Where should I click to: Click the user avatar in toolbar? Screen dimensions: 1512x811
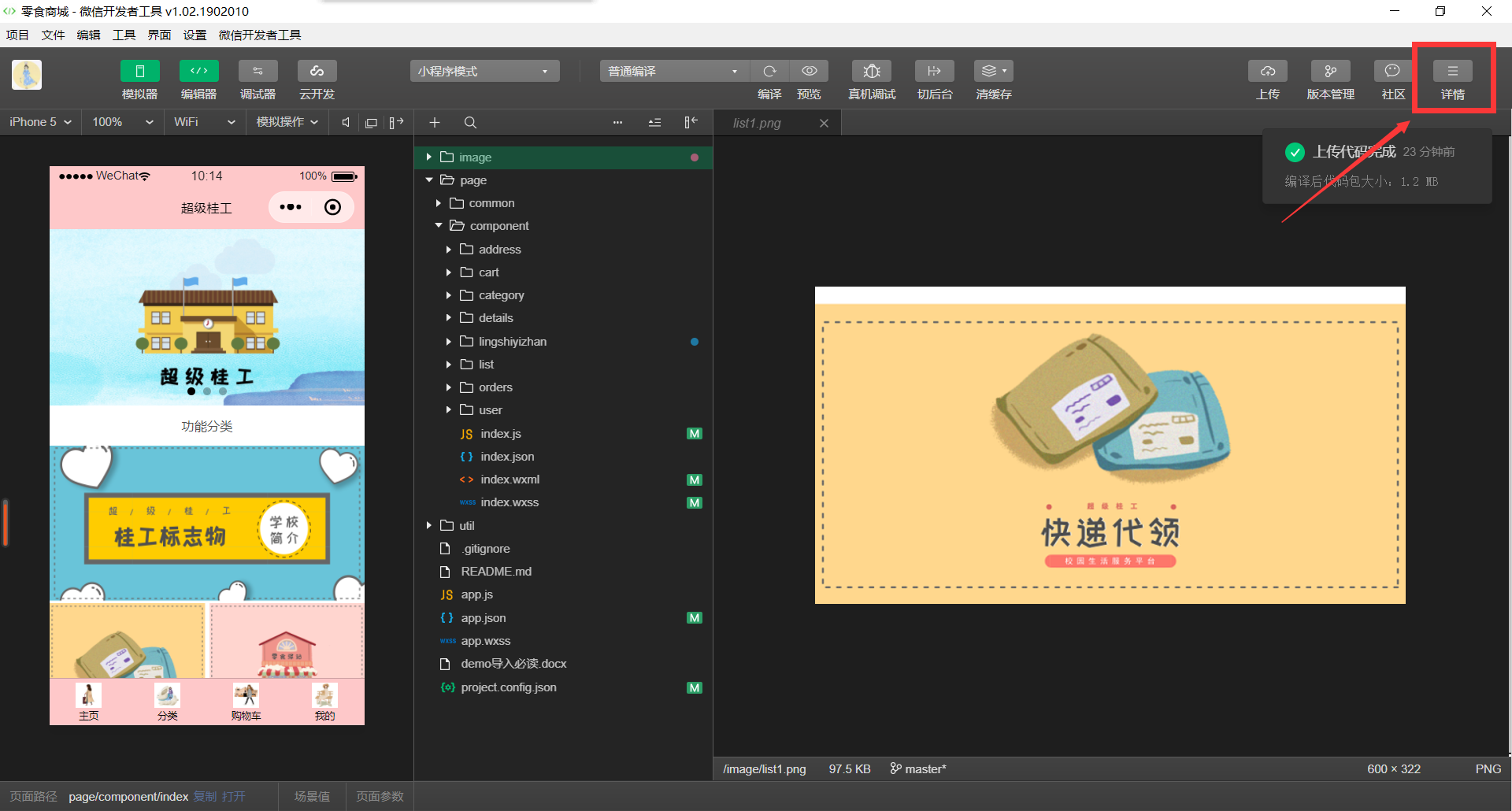point(27,75)
